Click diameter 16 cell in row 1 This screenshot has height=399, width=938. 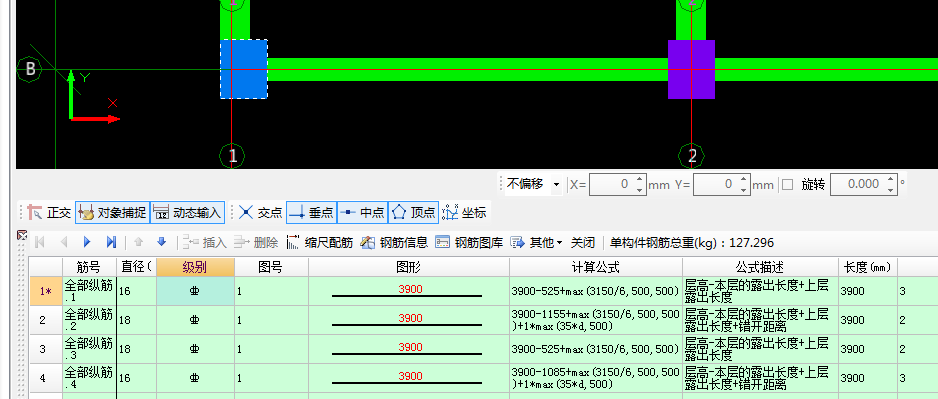[136, 291]
